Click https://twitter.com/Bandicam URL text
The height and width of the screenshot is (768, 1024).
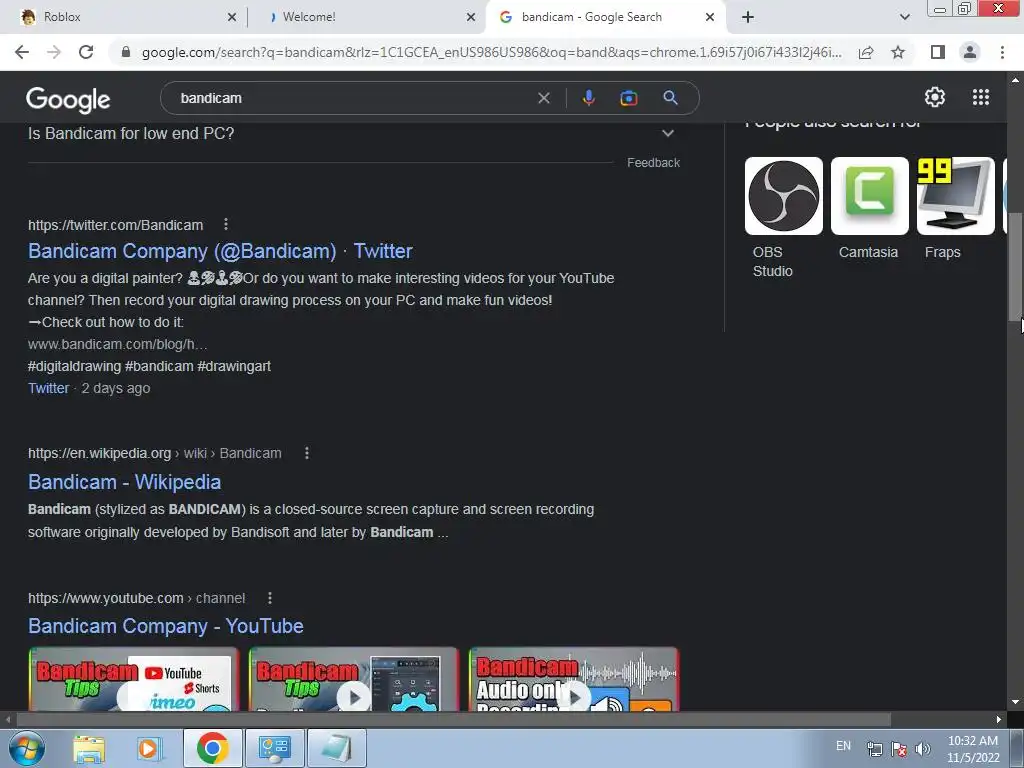tap(116, 225)
